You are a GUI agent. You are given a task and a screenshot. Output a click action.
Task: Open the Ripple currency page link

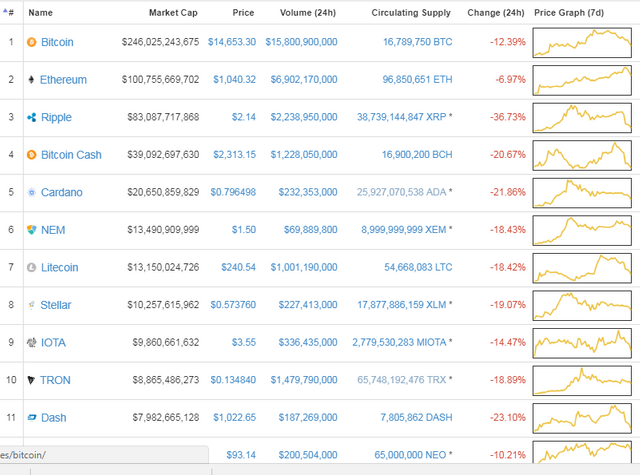pyautogui.click(x=56, y=117)
